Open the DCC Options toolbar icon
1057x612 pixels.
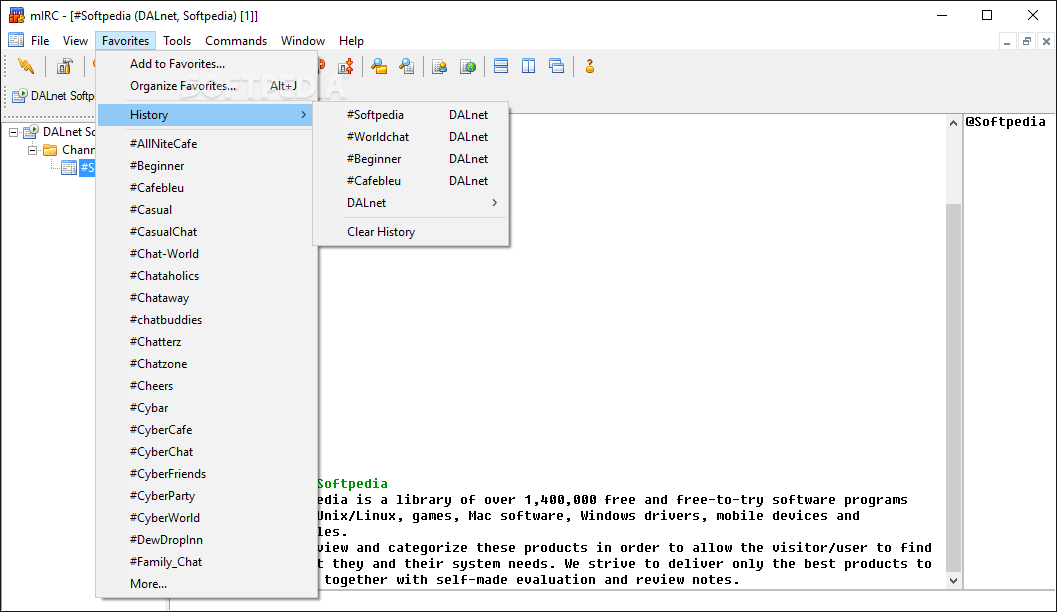[346, 66]
